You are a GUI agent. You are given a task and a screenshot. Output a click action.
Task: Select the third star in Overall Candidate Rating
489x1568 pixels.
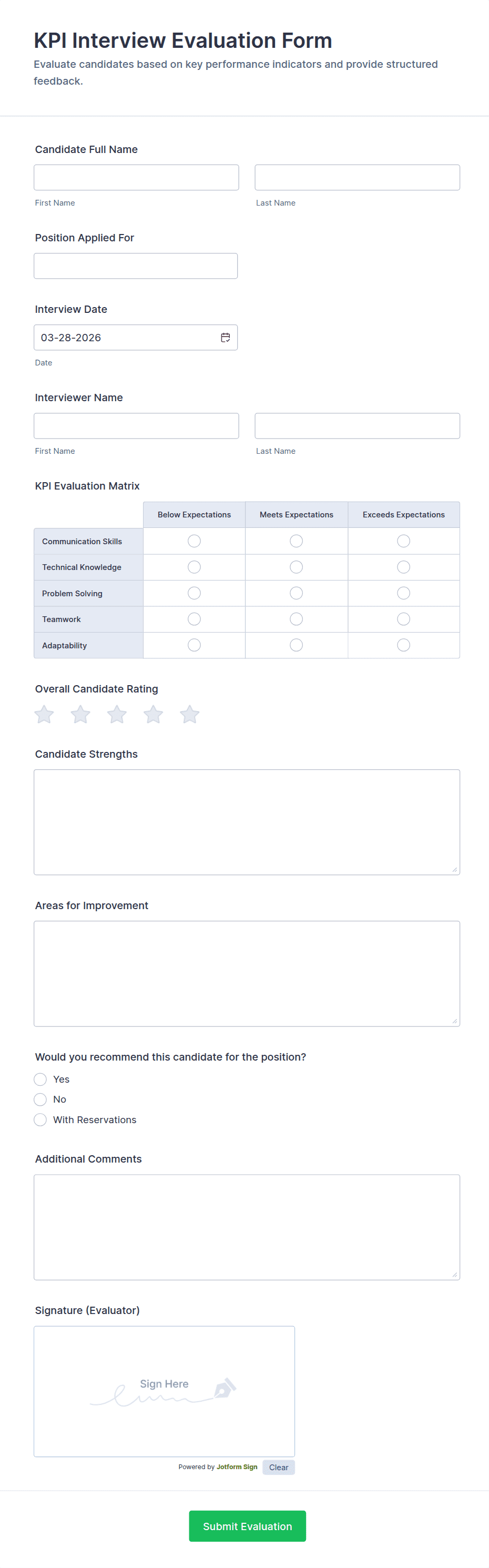coord(117,714)
